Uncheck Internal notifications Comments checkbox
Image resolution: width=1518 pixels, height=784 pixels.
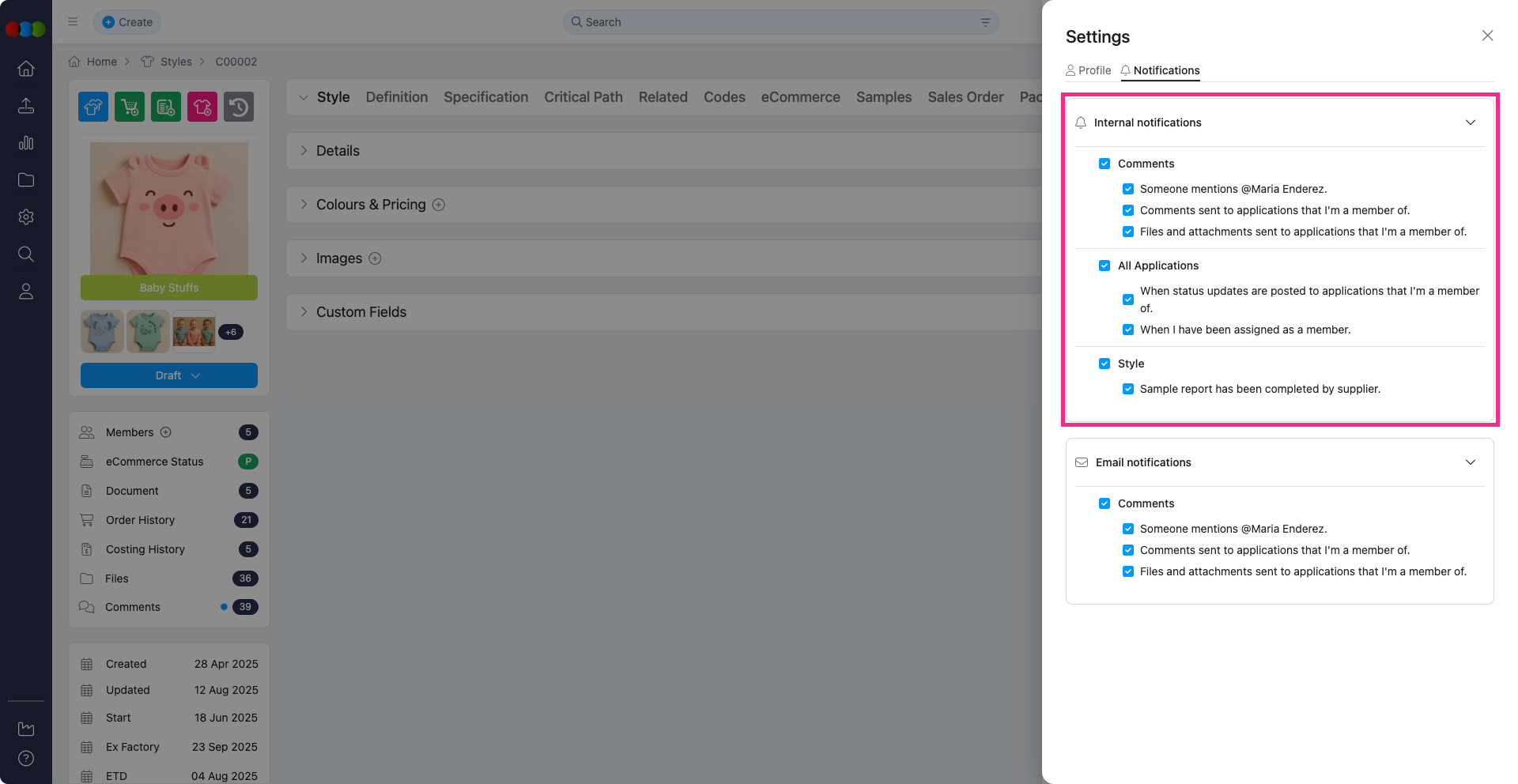point(1105,164)
